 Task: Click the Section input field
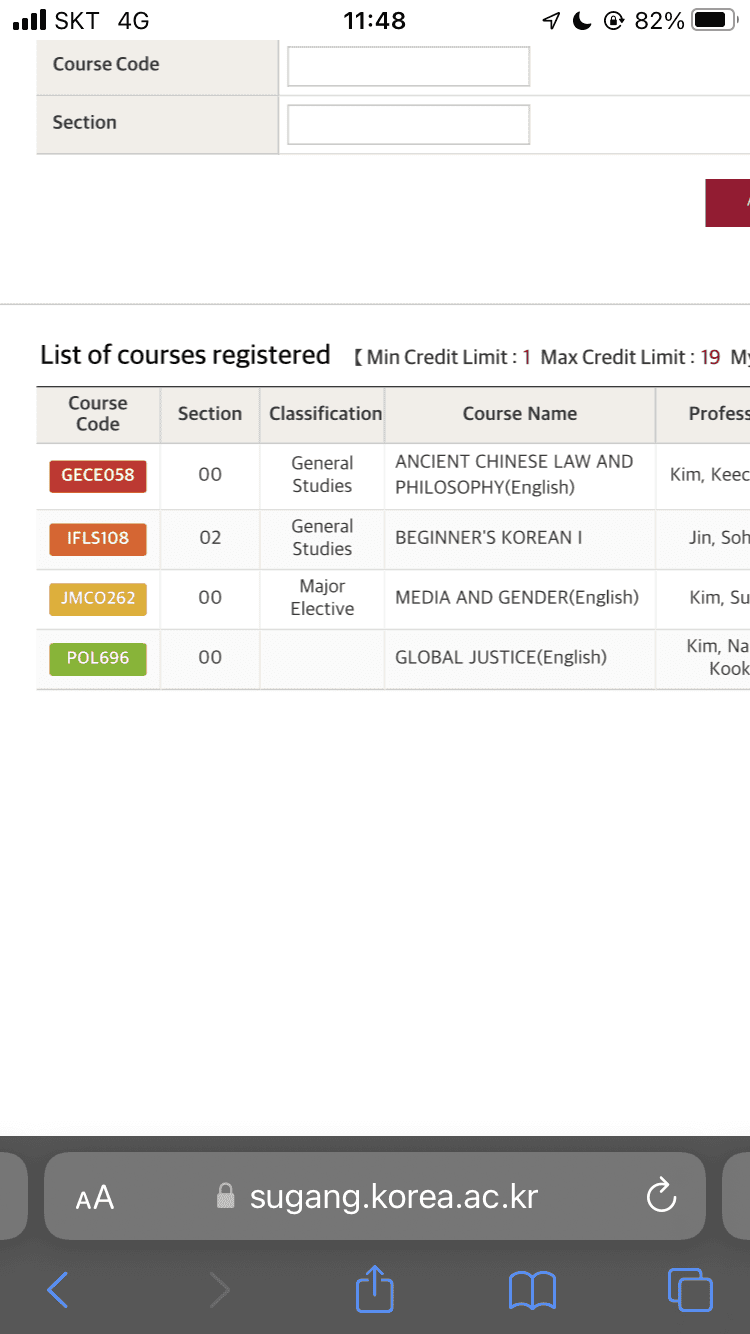408,124
